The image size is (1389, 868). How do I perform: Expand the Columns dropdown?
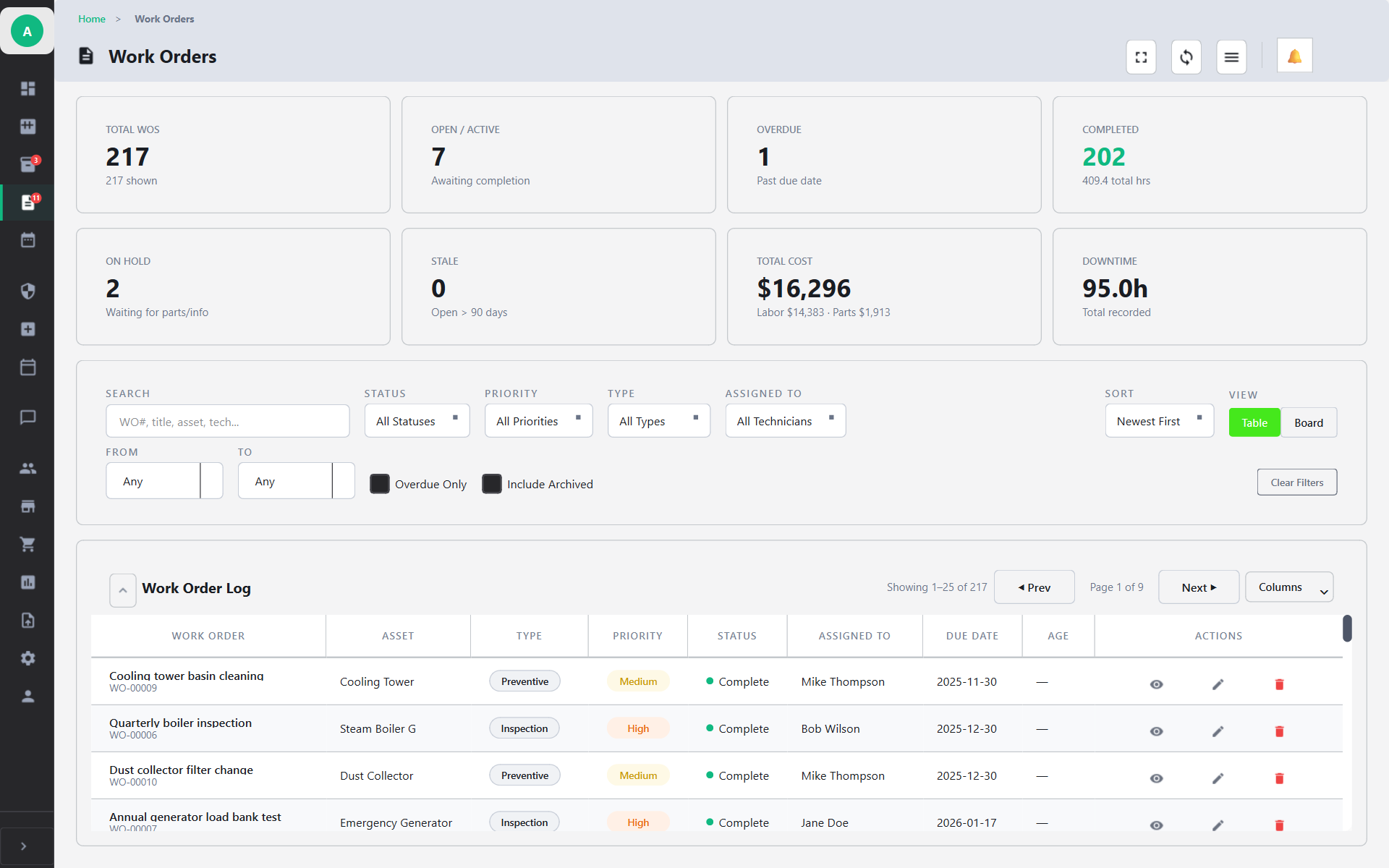1288,587
